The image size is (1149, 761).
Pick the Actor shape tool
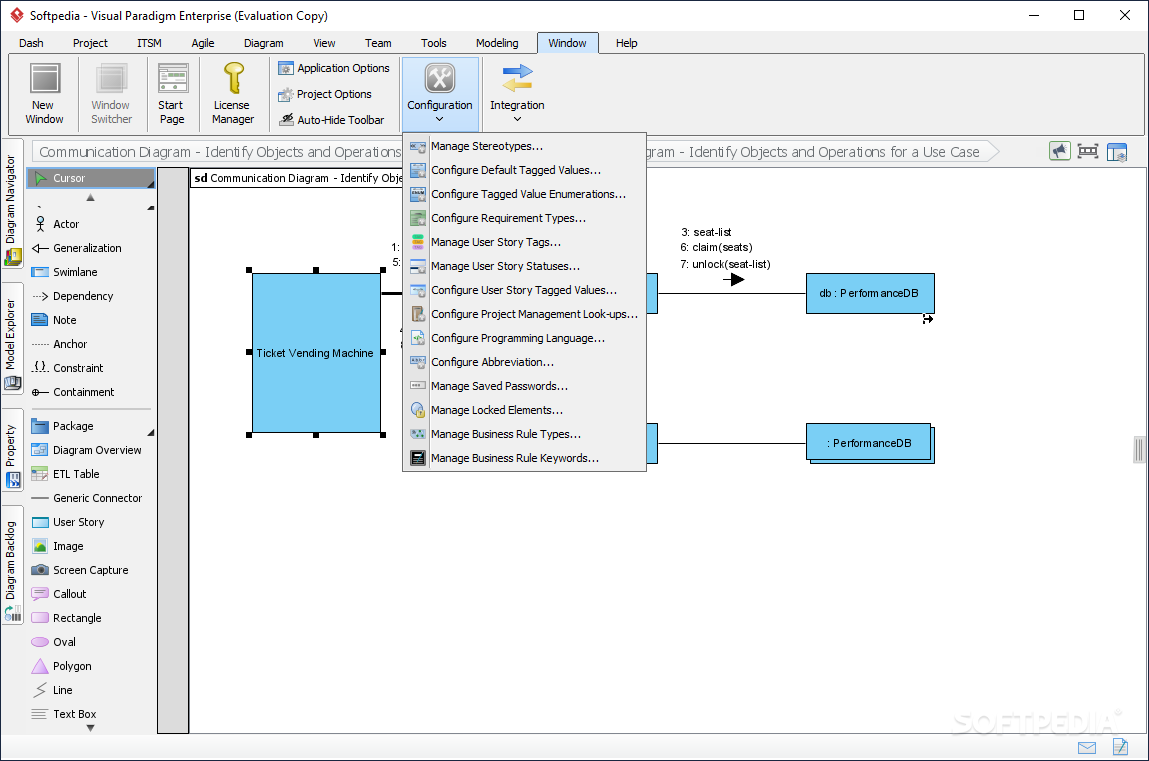tap(91, 224)
